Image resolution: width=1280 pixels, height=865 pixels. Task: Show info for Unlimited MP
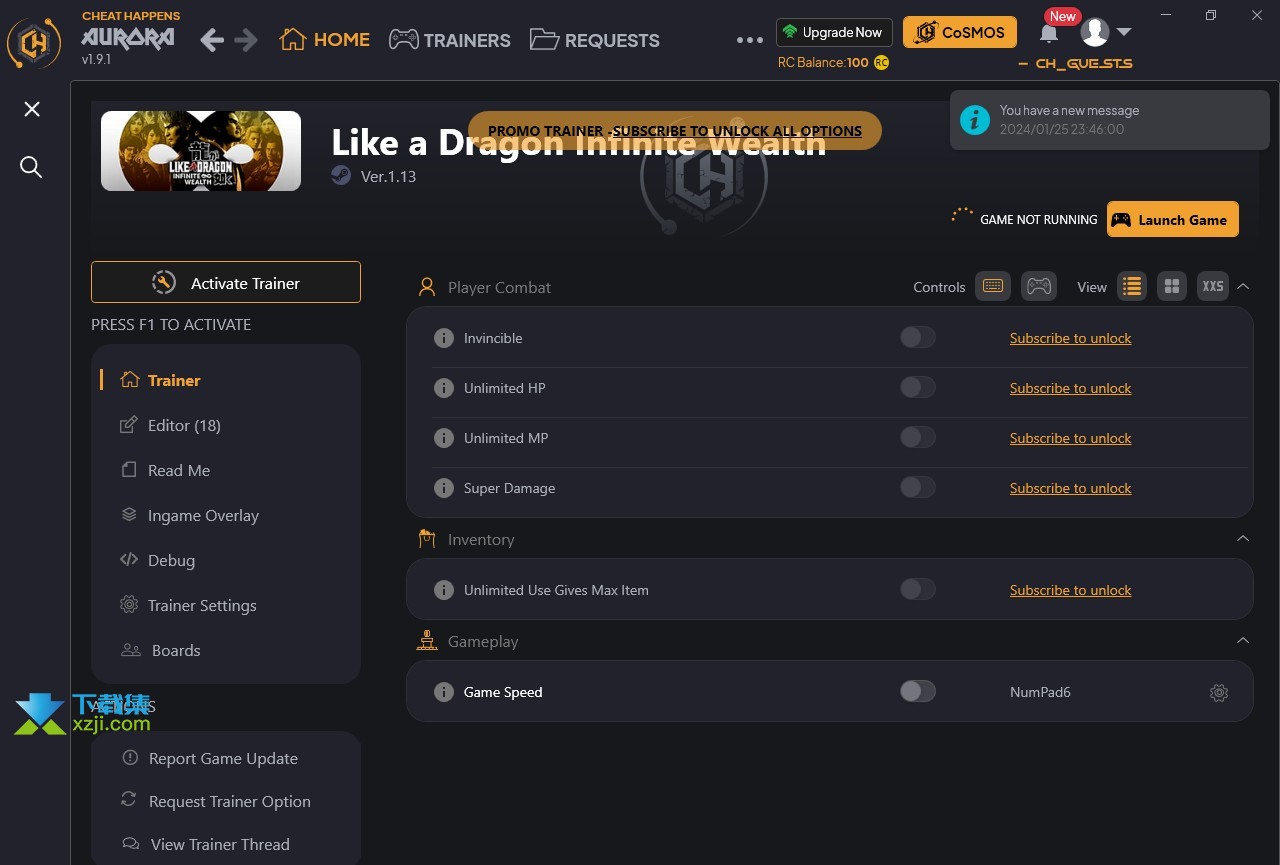click(x=444, y=438)
